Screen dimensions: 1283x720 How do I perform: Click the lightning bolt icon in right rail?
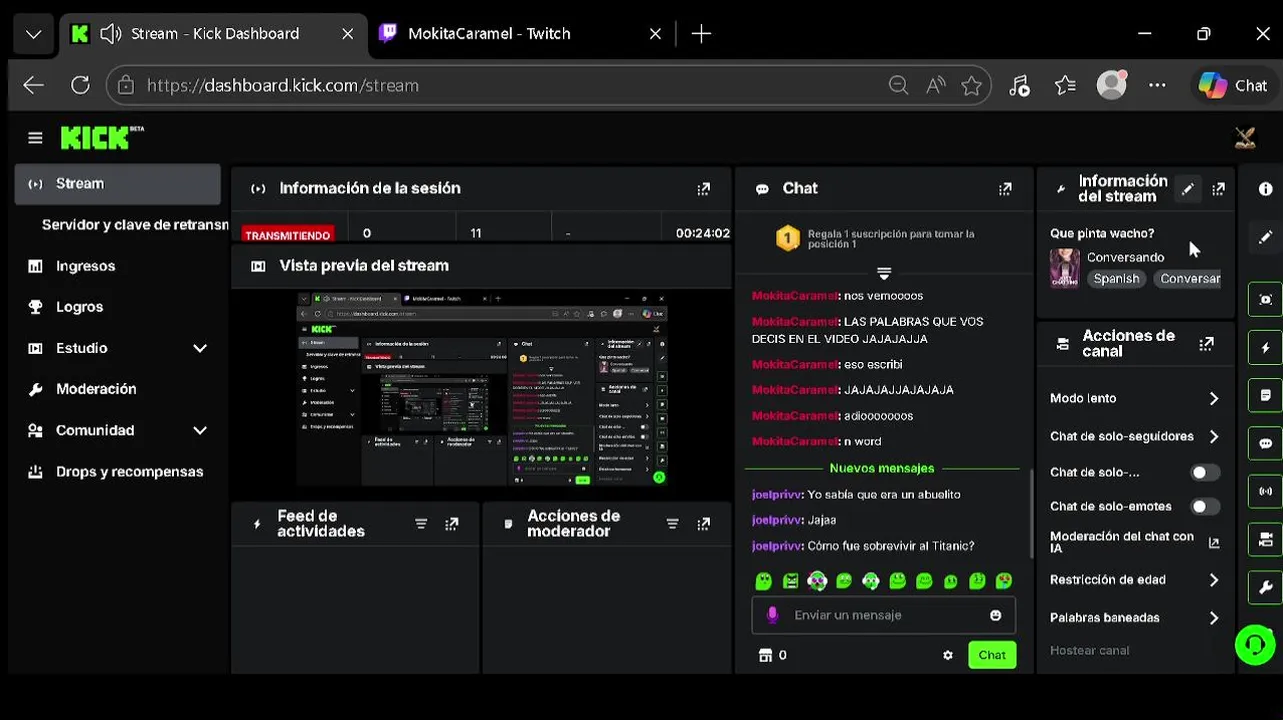tap(1265, 347)
